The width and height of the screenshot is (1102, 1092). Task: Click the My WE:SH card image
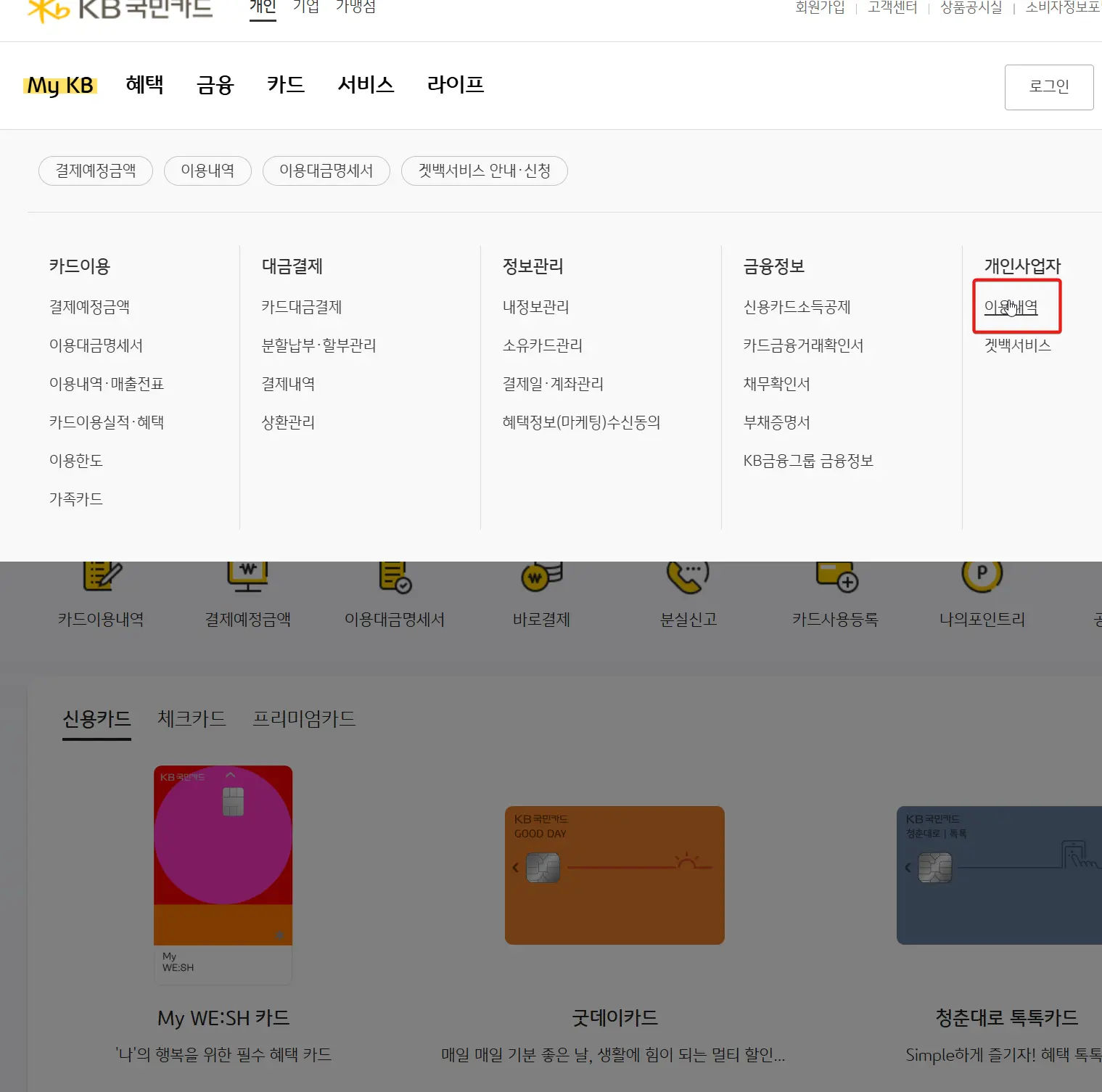[223, 875]
